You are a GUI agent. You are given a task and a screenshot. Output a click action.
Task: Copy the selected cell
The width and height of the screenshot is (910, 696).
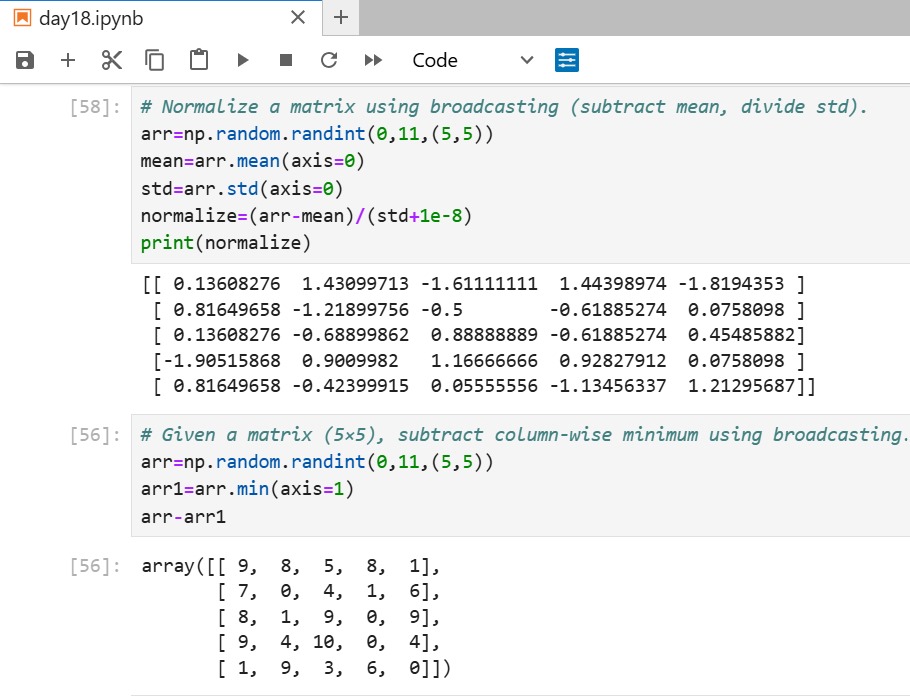[154, 59]
